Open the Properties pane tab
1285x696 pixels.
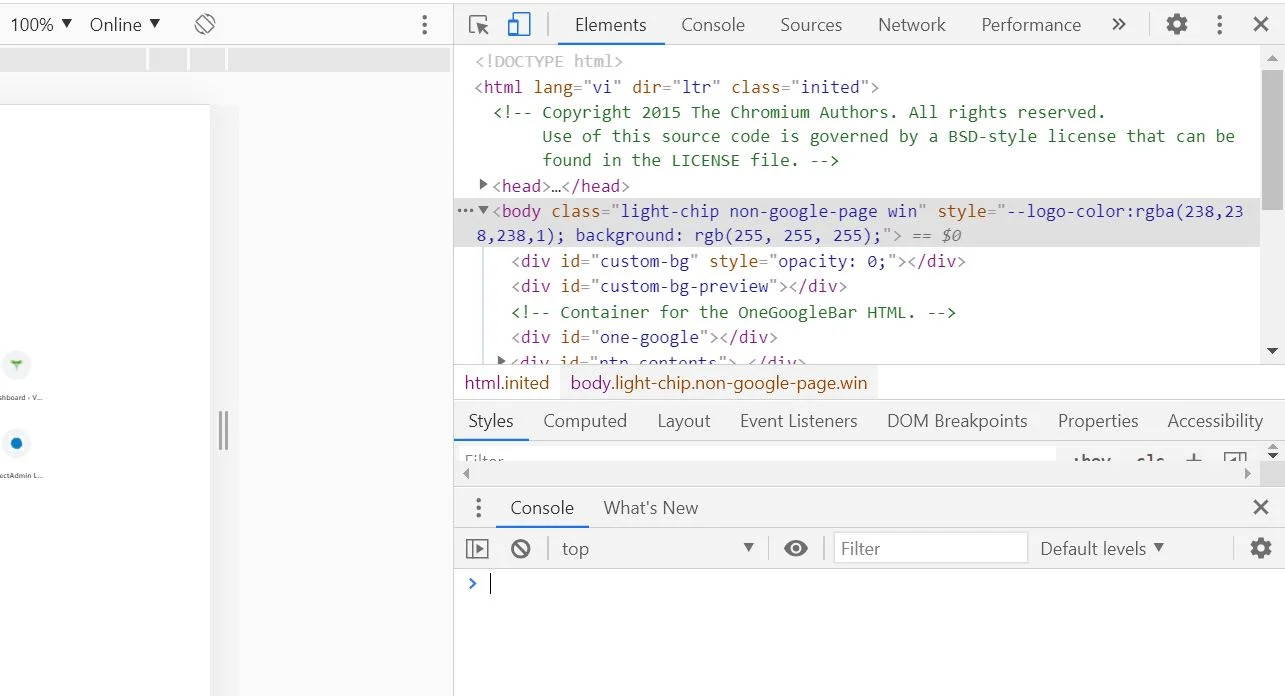click(1098, 421)
